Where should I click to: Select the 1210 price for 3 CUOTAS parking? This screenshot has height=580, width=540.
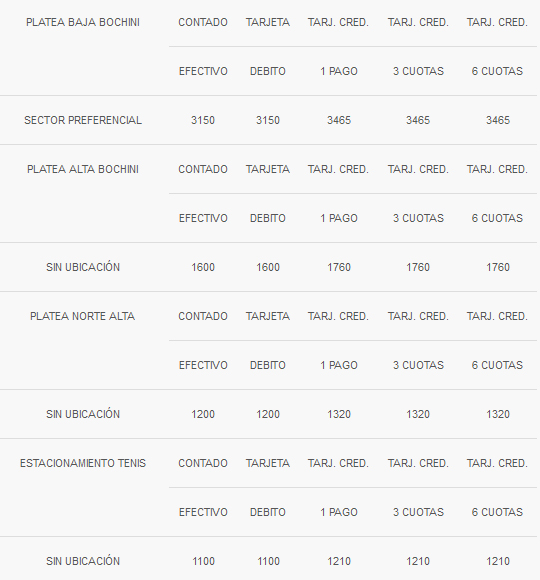click(x=418, y=561)
